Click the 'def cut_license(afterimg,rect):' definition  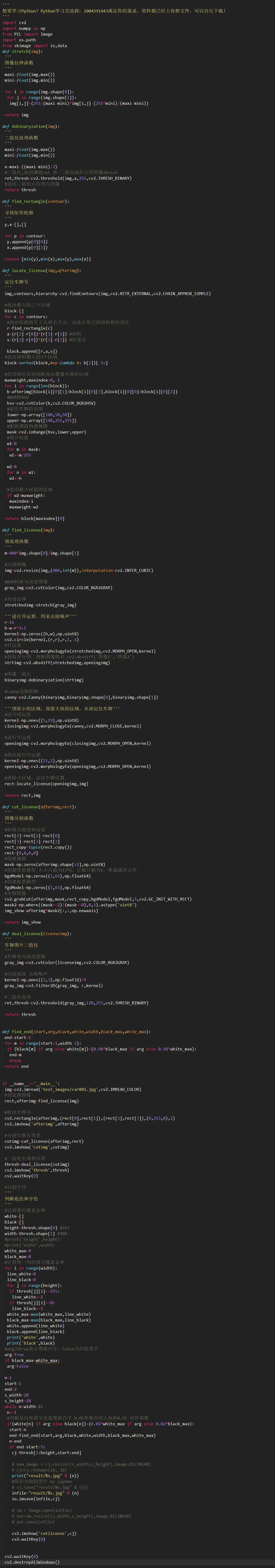pyautogui.click(x=40, y=807)
